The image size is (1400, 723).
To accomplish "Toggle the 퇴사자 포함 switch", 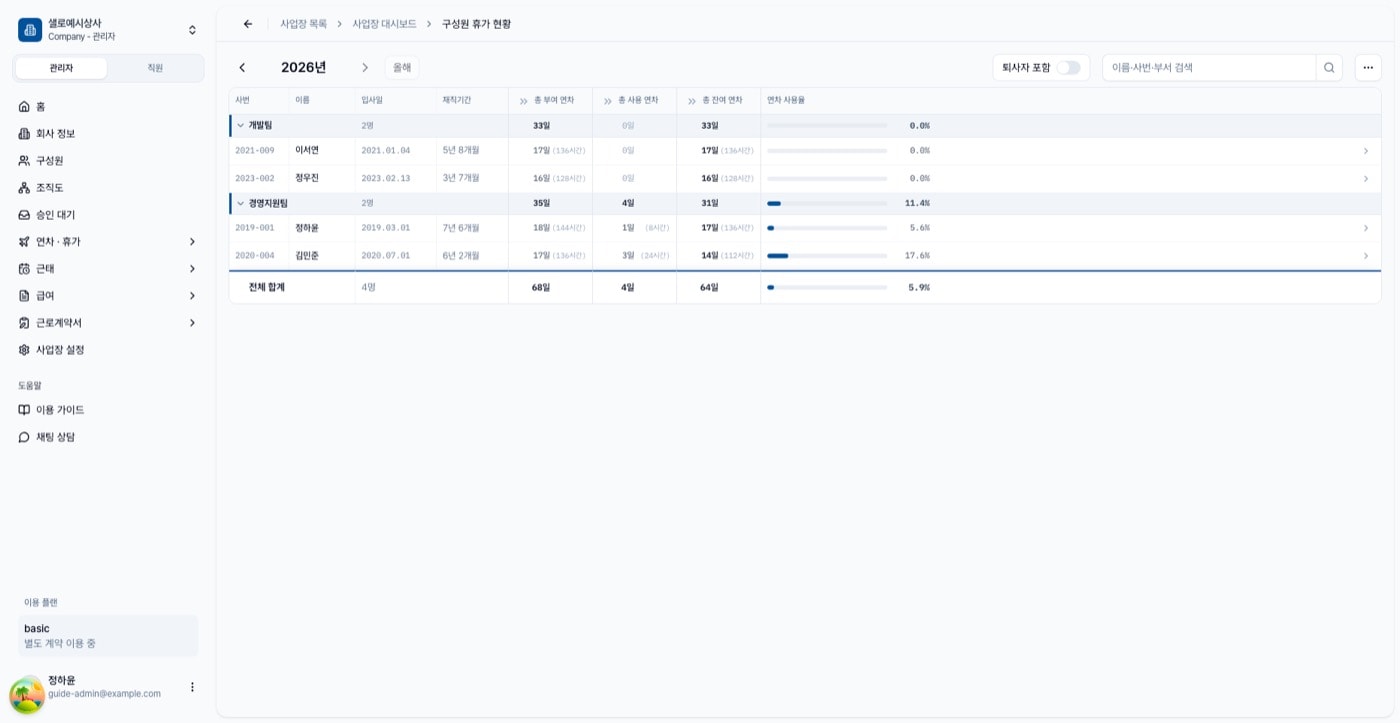I will tap(1069, 68).
